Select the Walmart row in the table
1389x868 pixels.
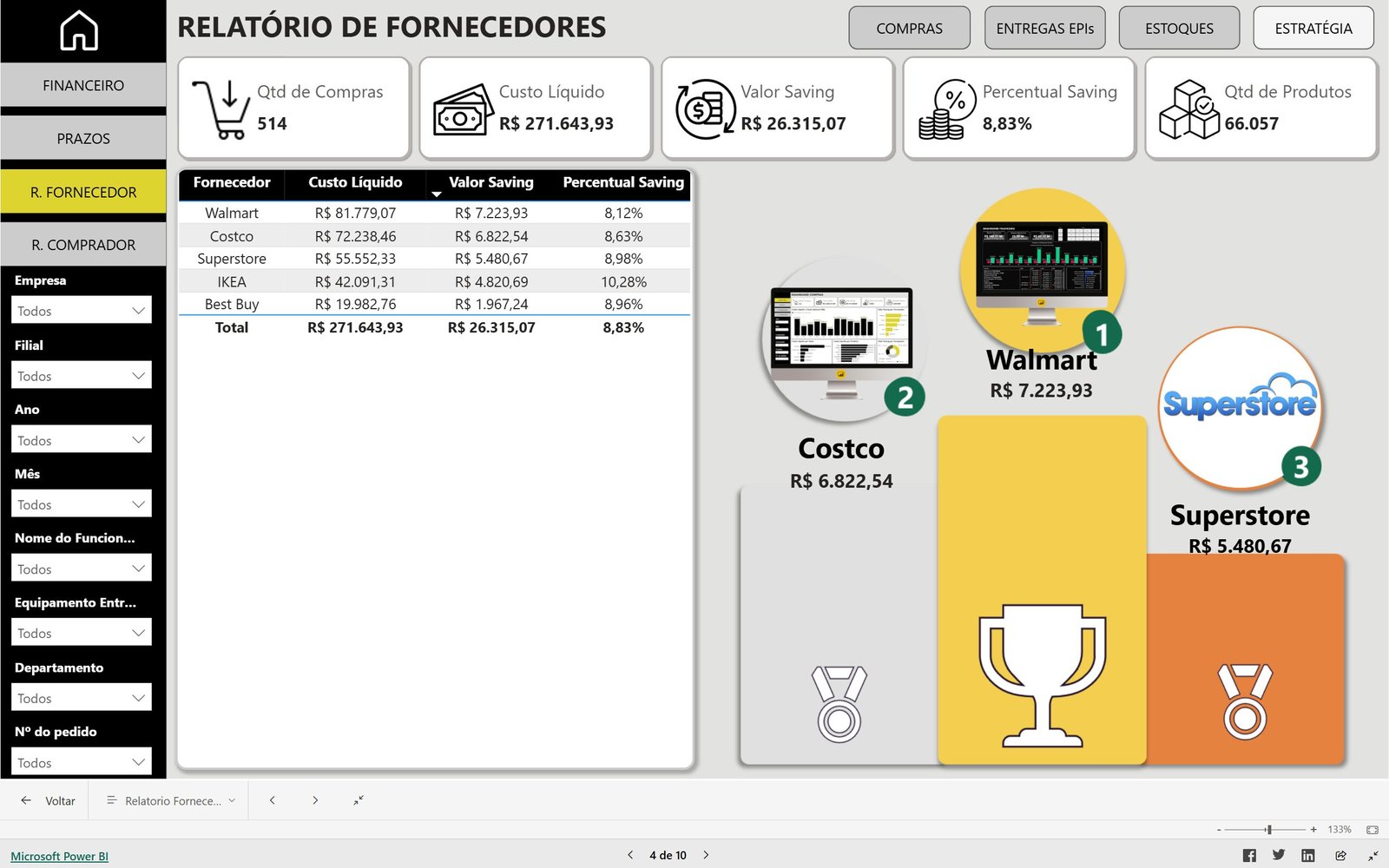434,213
